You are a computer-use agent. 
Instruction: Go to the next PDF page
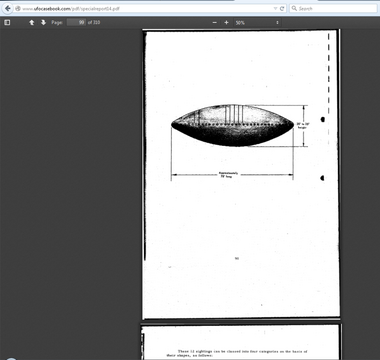click(x=43, y=22)
